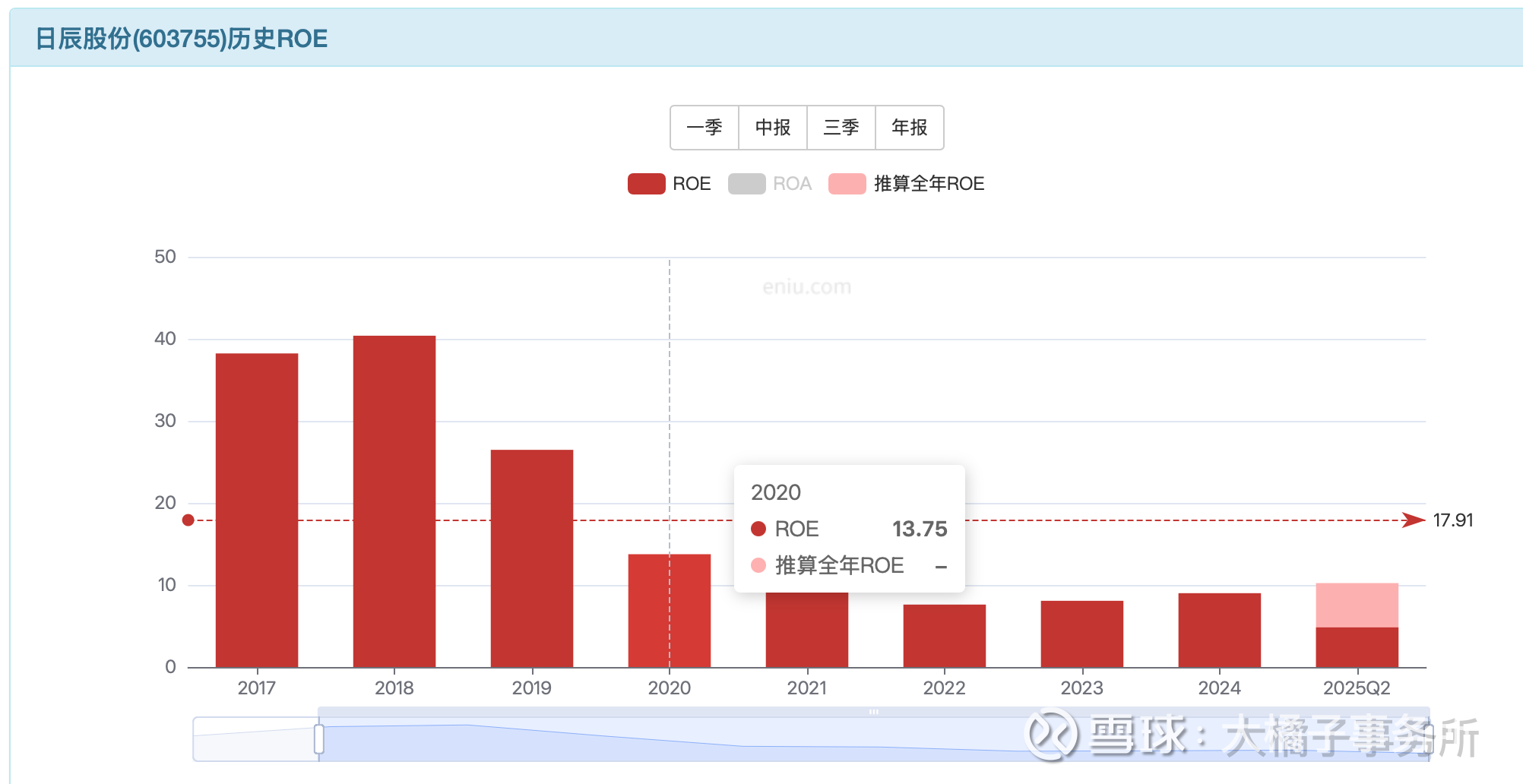Click the 50 y-axis label
1523x784 pixels.
(165, 257)
